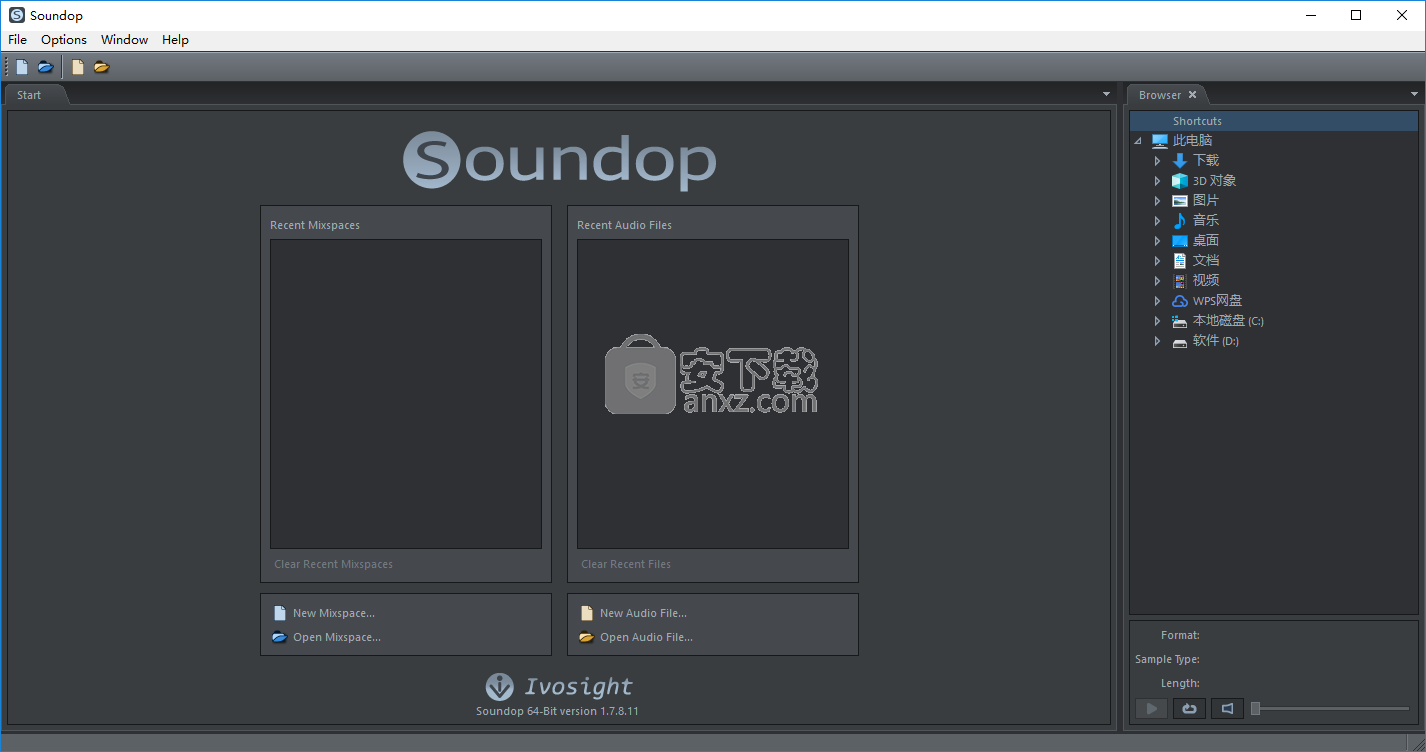Click the Recent Audio Files list area
The height and width of the screenshot is (752, 1426).
click(x=713, y=394)
